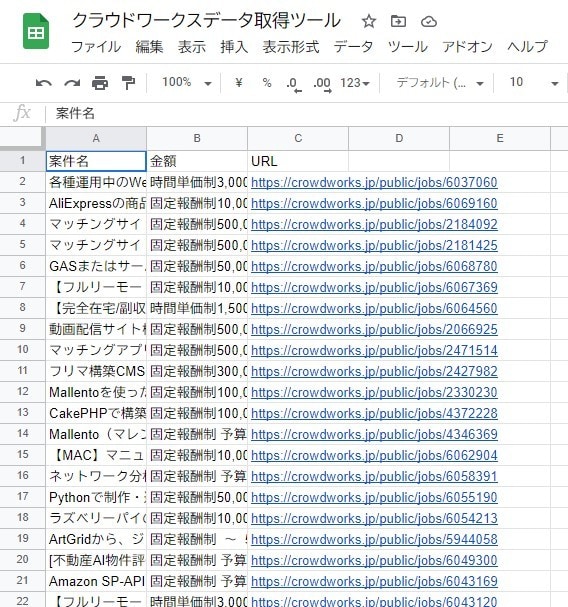Select cell starting with ArtGridから
Screen dimensions: 568x607
click(96, 539)
